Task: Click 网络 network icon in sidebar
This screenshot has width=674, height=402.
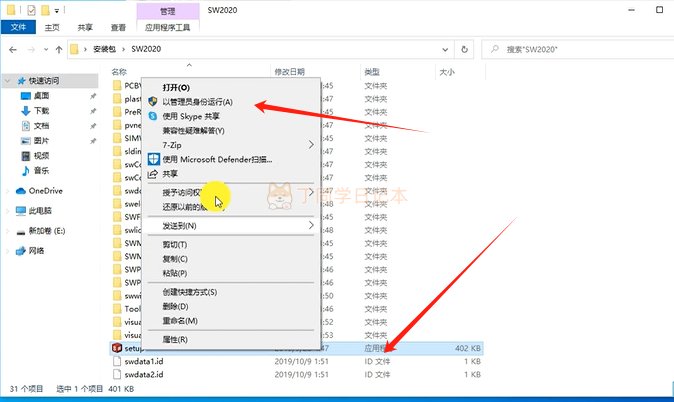Action: [21, 250]
